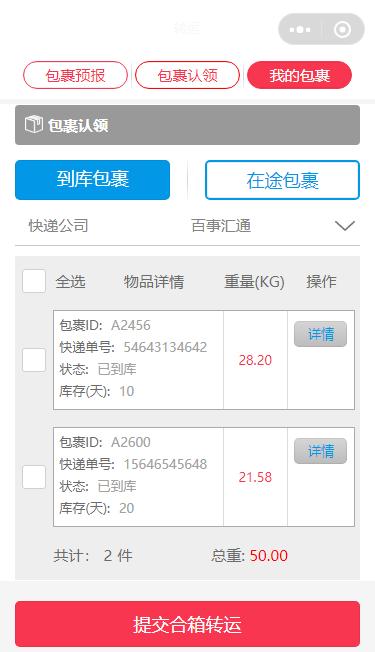Tick the 全选 select-all checkbox
Viewport: 375px width, 652px height.
[34, 281]
